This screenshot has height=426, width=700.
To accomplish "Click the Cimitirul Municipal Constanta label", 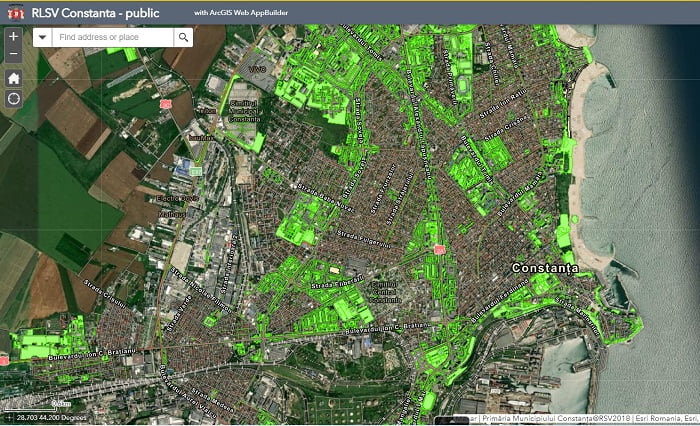I will tap(245, 111).
